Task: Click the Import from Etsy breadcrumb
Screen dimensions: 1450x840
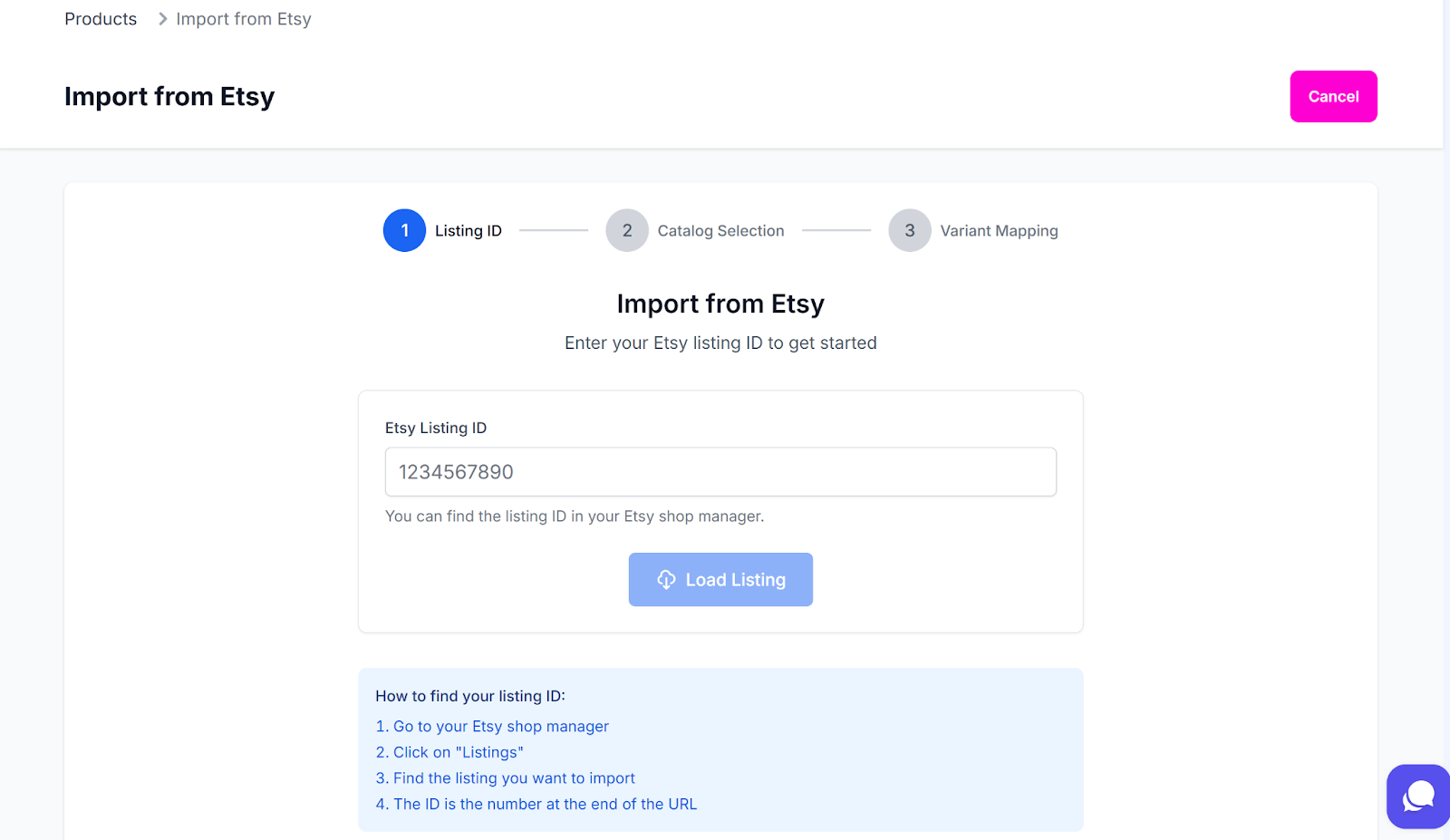Action: (x=244, y=19)
